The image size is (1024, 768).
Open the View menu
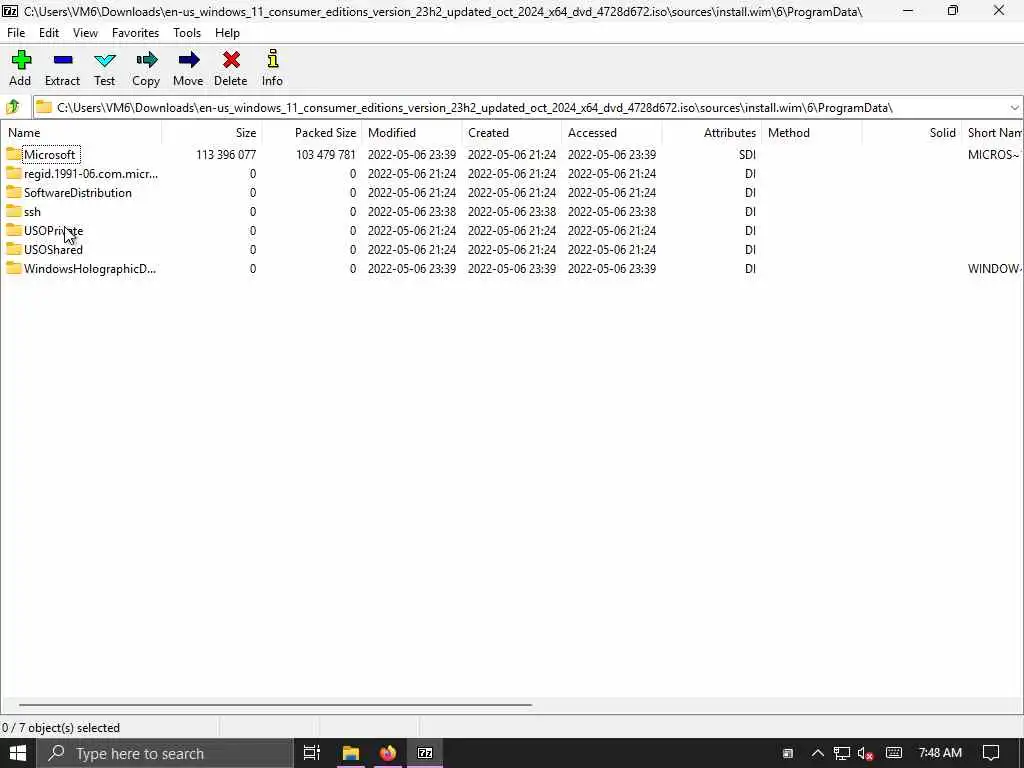coord(85,33)
